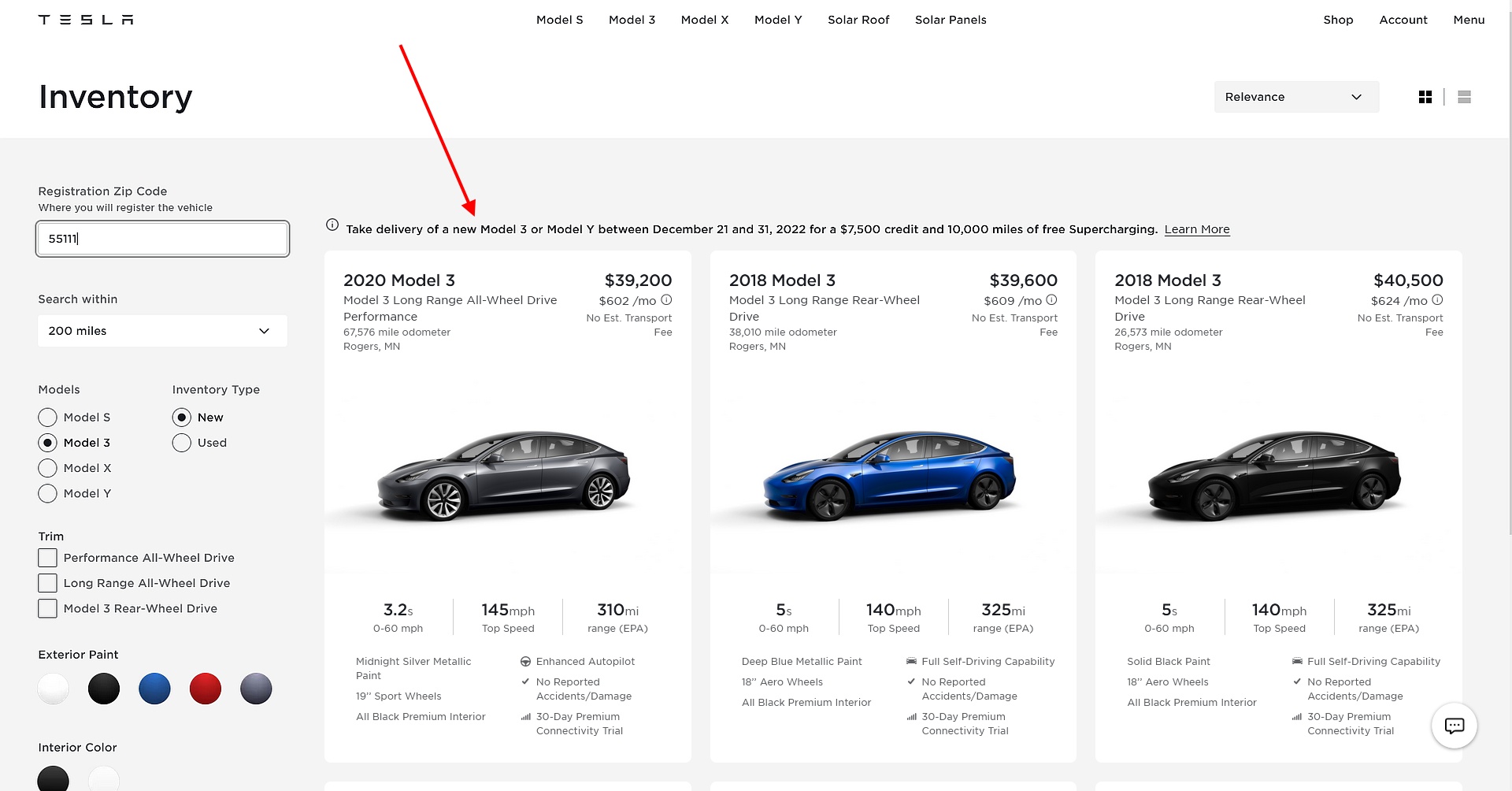Select Model S radio button
Image resolution: width=1512 pixels, height=791 pixels.
[47, 418]
